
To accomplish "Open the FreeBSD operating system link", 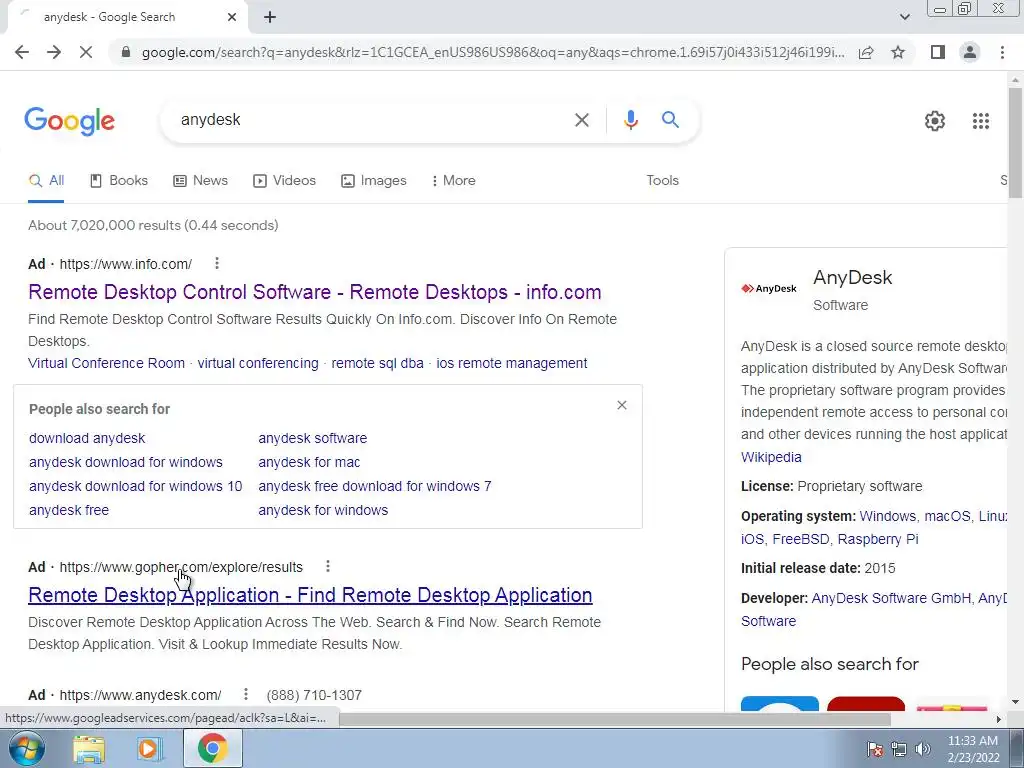I will [801, 539].
